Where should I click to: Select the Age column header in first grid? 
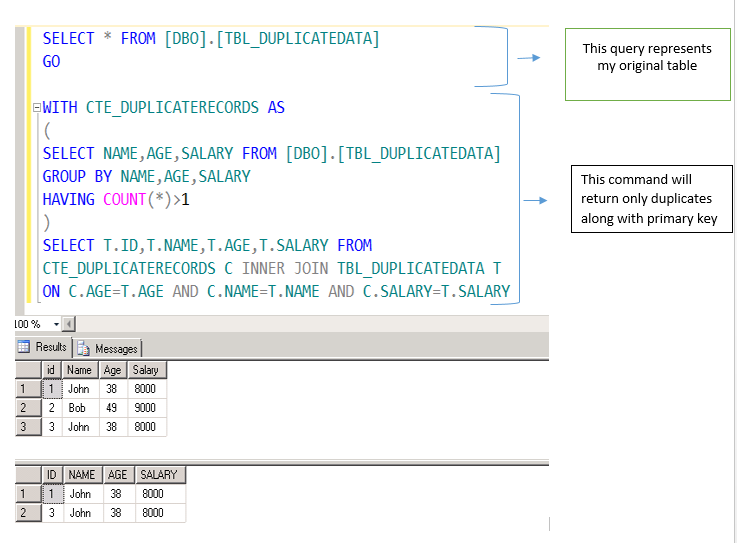coord(113,370)
